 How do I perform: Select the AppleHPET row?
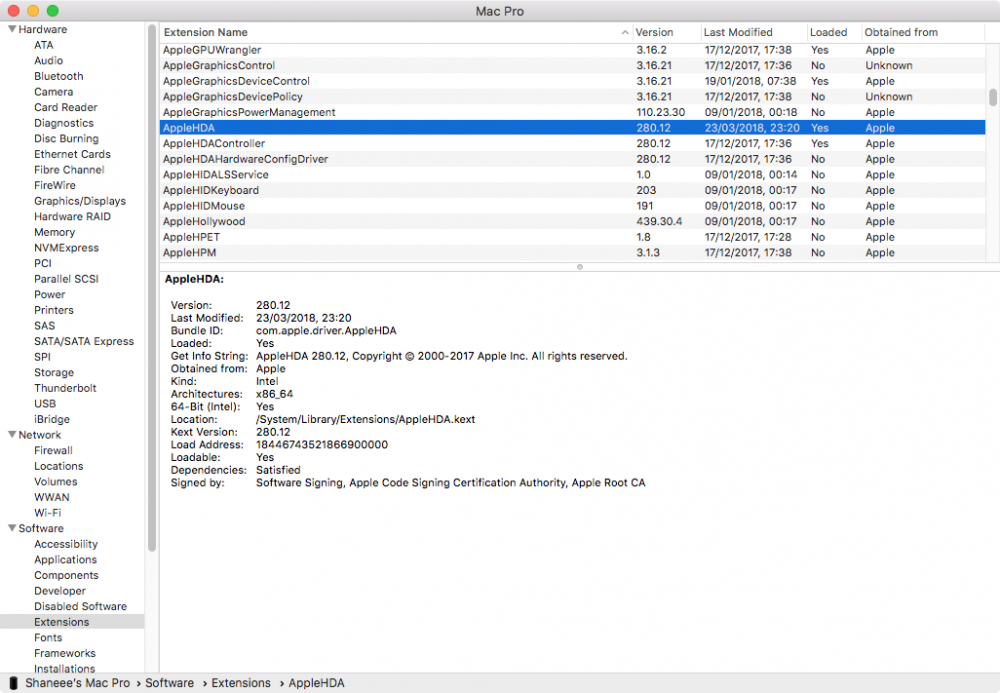point(572,237)
